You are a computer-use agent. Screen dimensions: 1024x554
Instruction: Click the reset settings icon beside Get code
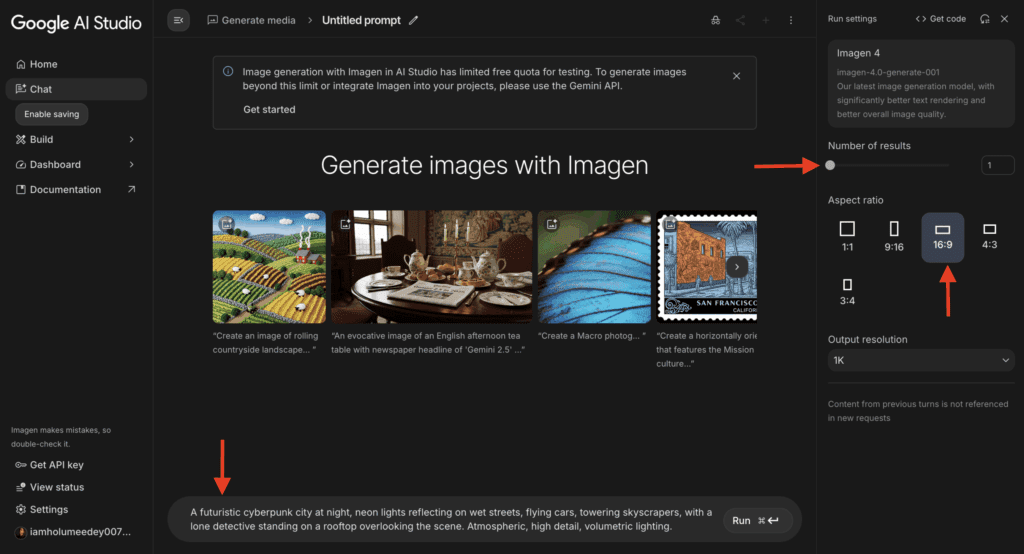[x=985, y=19]
